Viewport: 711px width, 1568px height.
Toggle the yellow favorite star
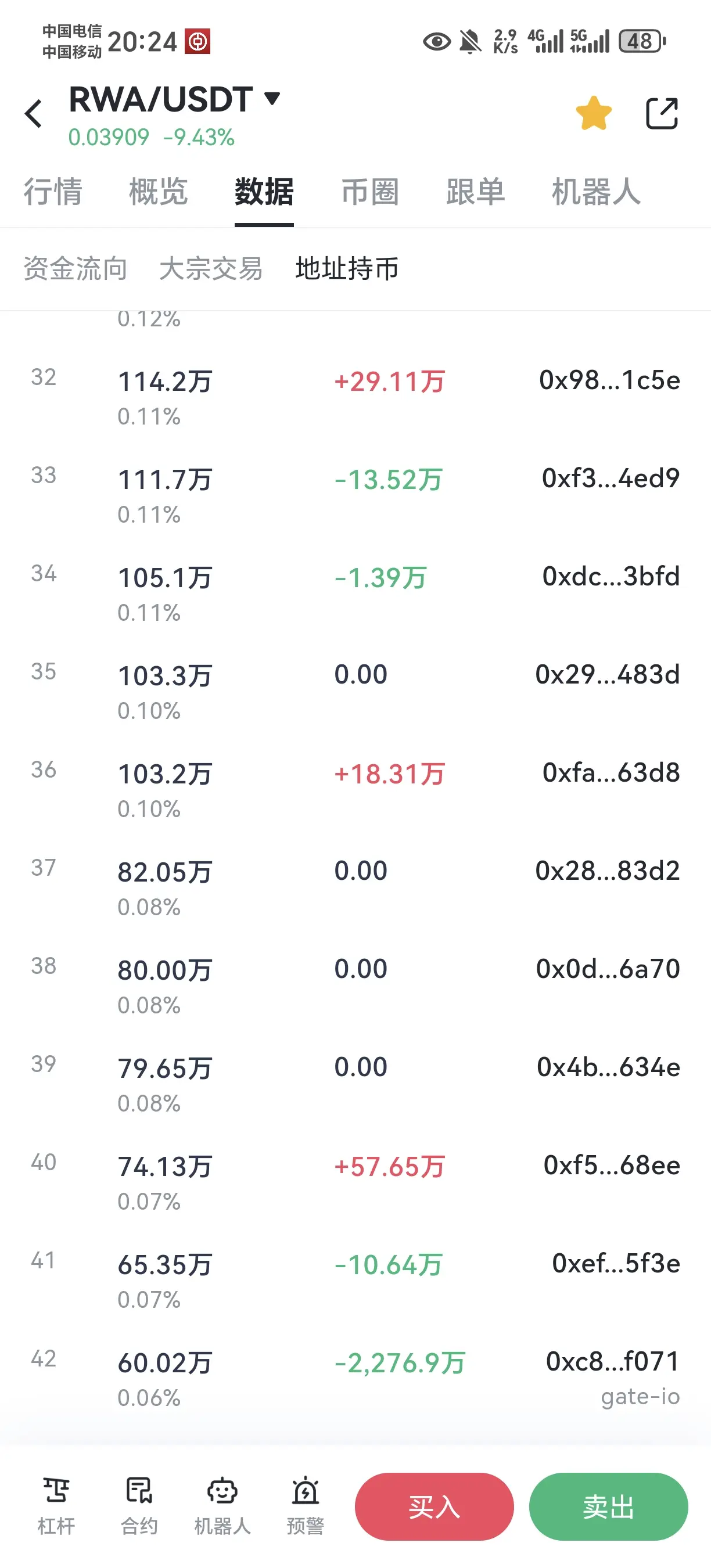(x=594, y=114)
